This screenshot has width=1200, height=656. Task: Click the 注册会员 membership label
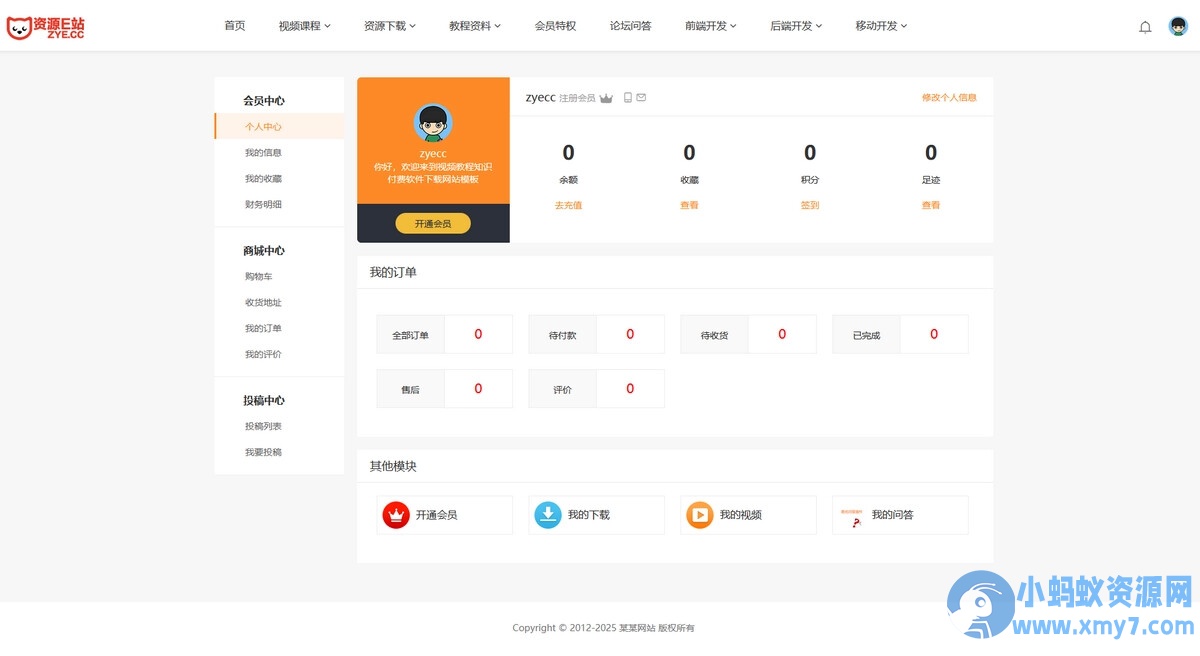click(577, 98)
